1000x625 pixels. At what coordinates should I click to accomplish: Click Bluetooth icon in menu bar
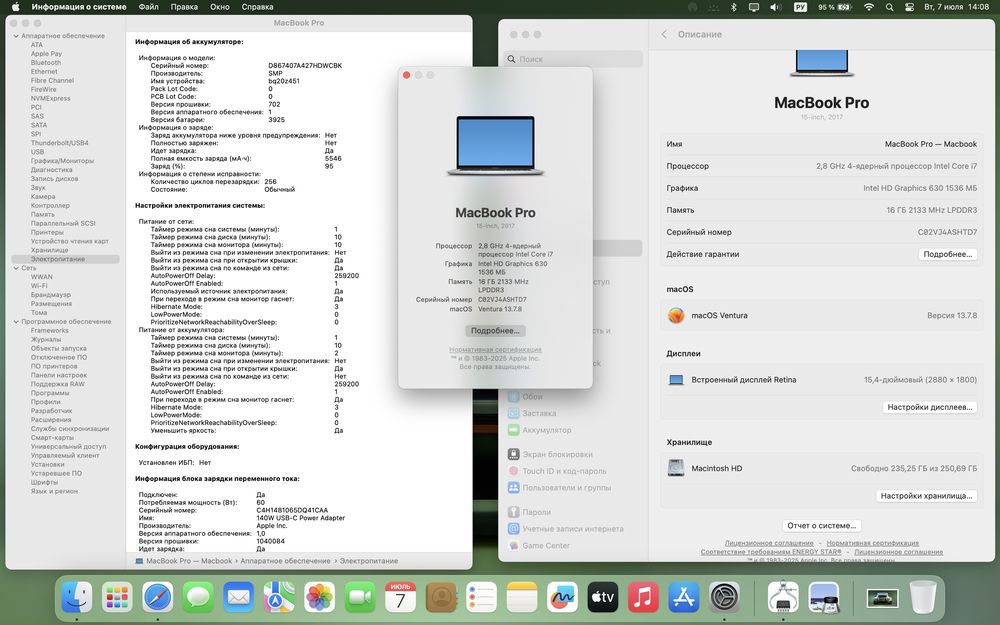pyautogui.click(x=733, y=7)
